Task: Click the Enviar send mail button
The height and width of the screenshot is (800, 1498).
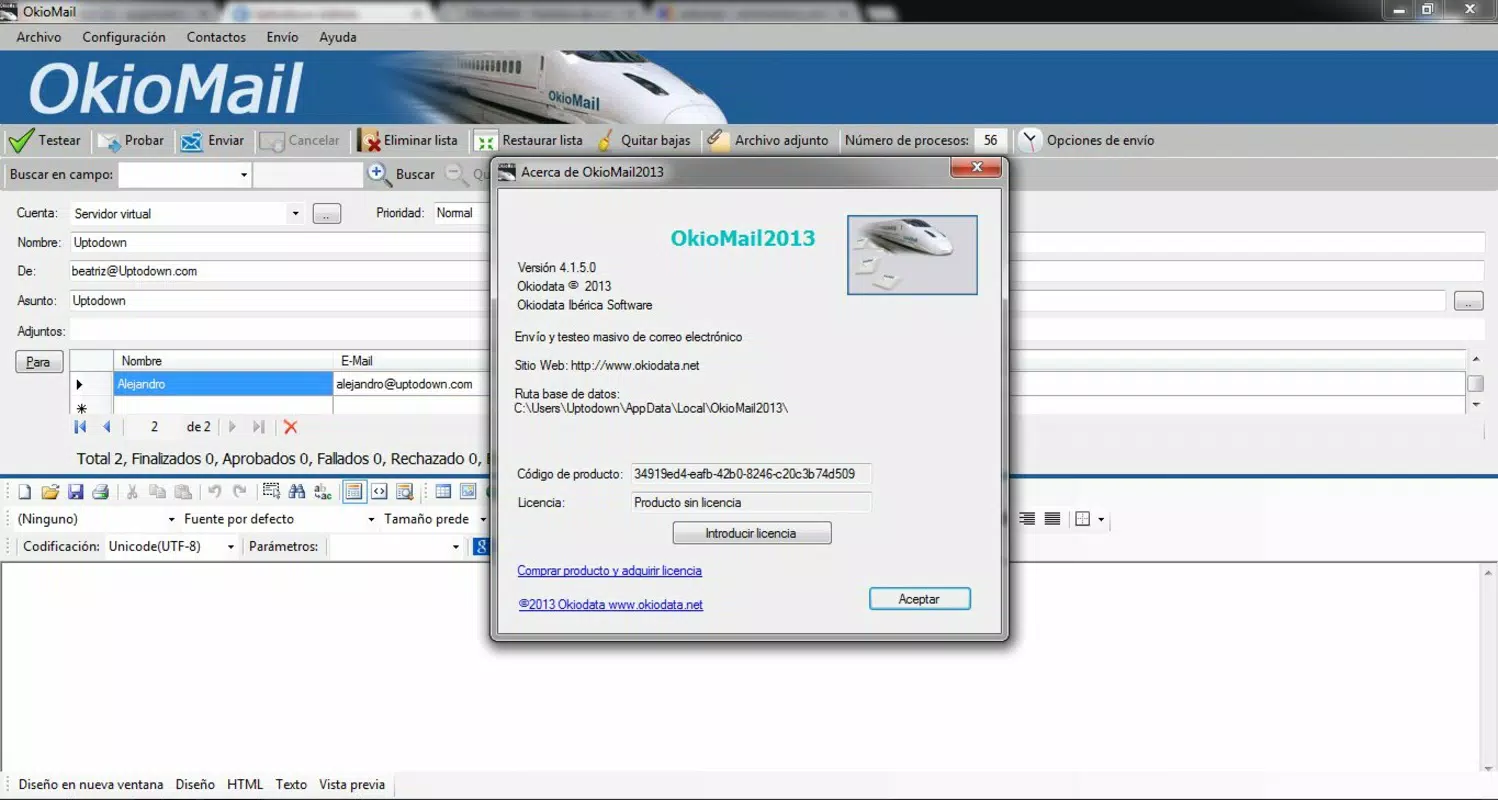Action: pos(212,141)
